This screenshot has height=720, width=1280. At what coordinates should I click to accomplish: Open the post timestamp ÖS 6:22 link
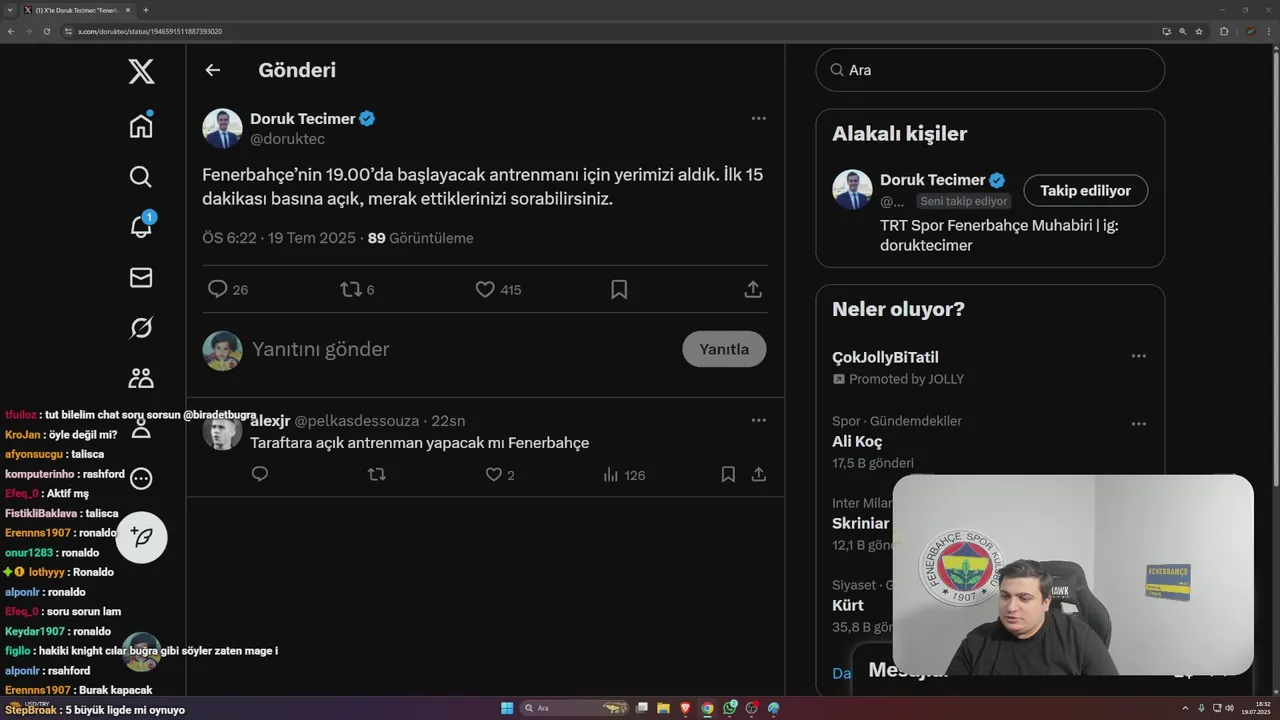[279, 238]
